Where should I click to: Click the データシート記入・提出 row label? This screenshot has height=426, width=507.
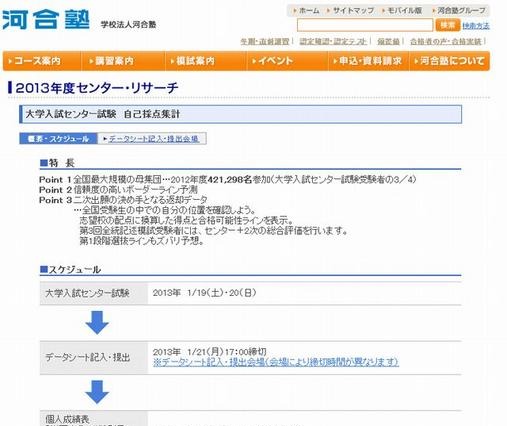point(87,357)
